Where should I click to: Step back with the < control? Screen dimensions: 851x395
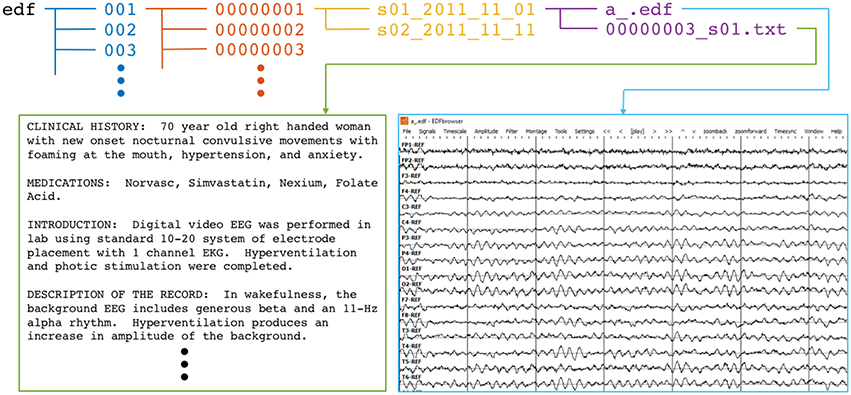point(620,132)
